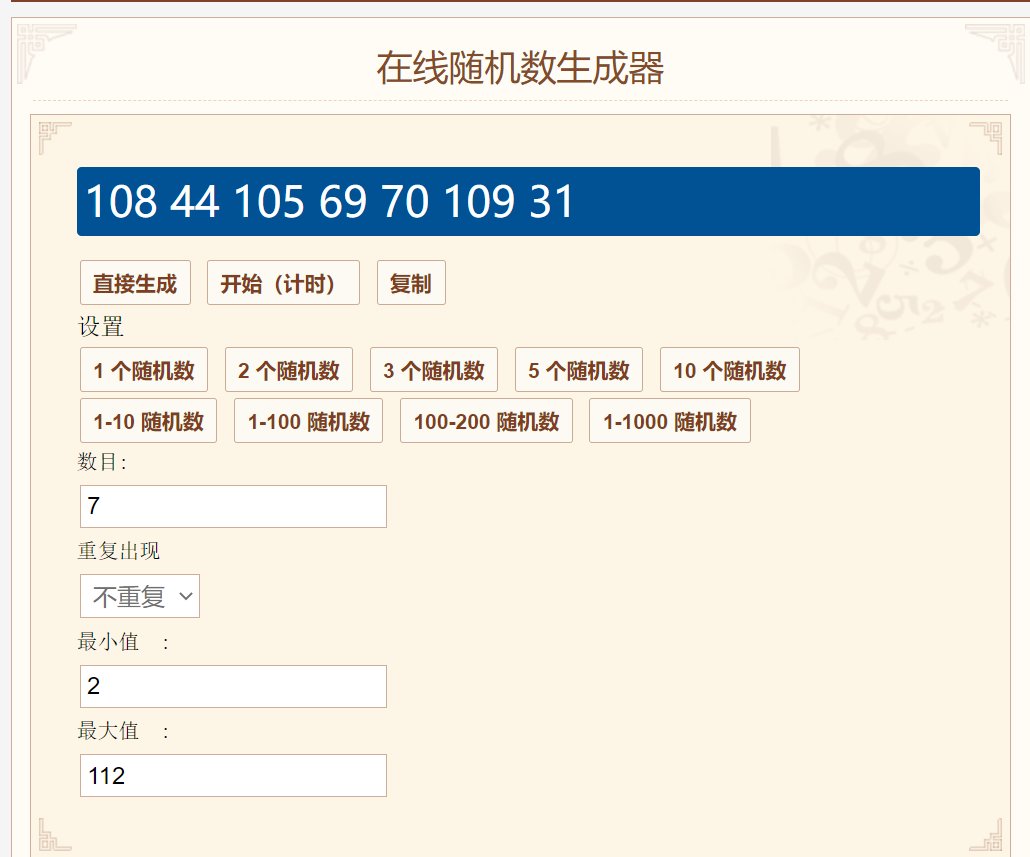Click the 重复出现 label

119,550
